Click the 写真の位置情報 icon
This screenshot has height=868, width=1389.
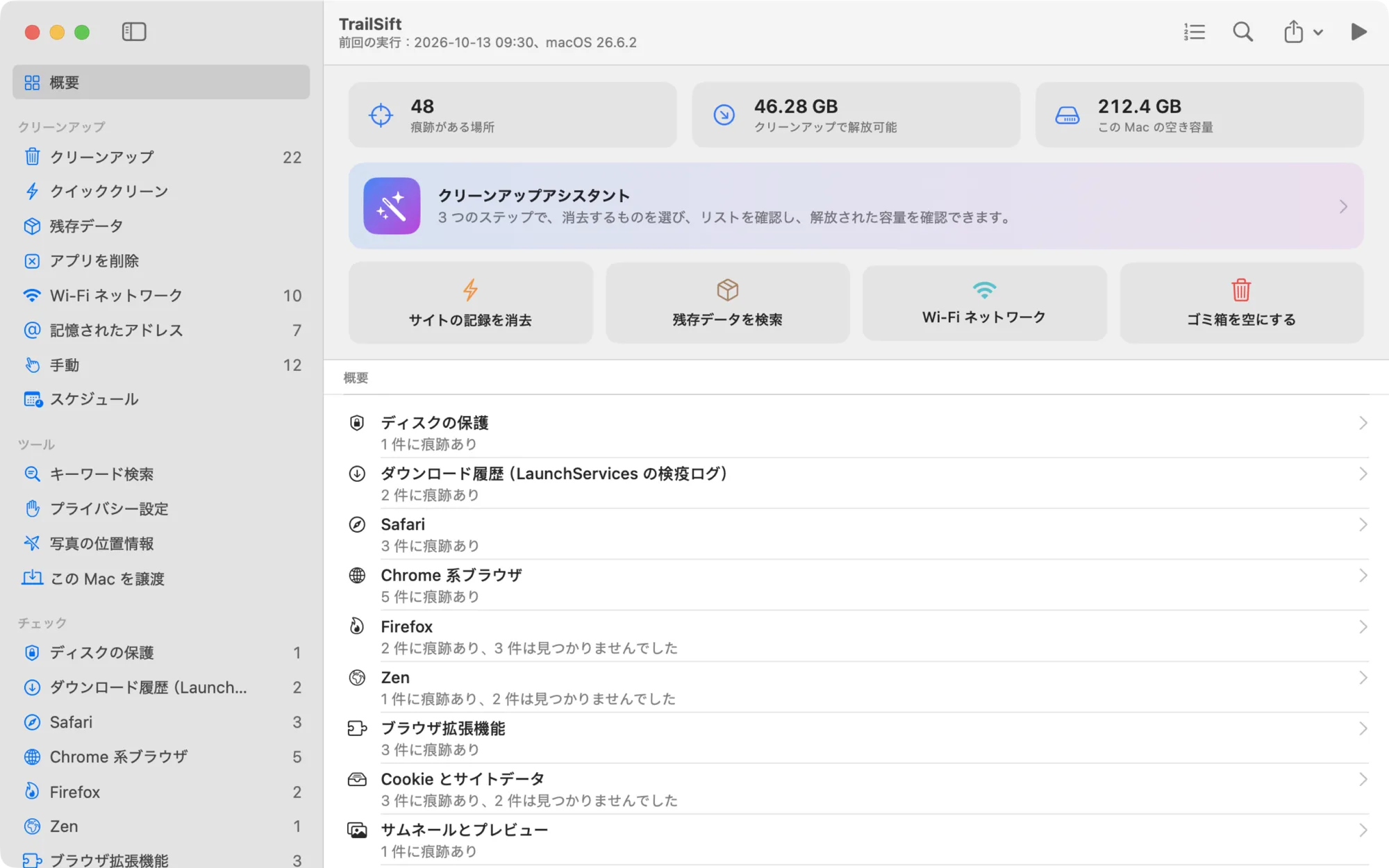pyautogui.click(x=32, y=544)
